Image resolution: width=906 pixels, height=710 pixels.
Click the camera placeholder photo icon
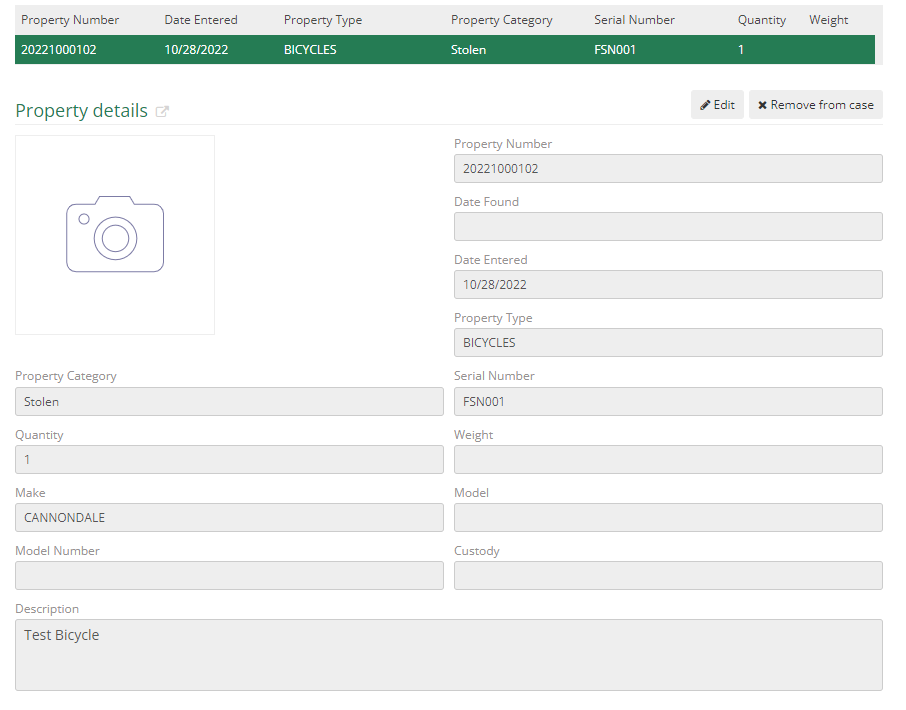point(114,234)
